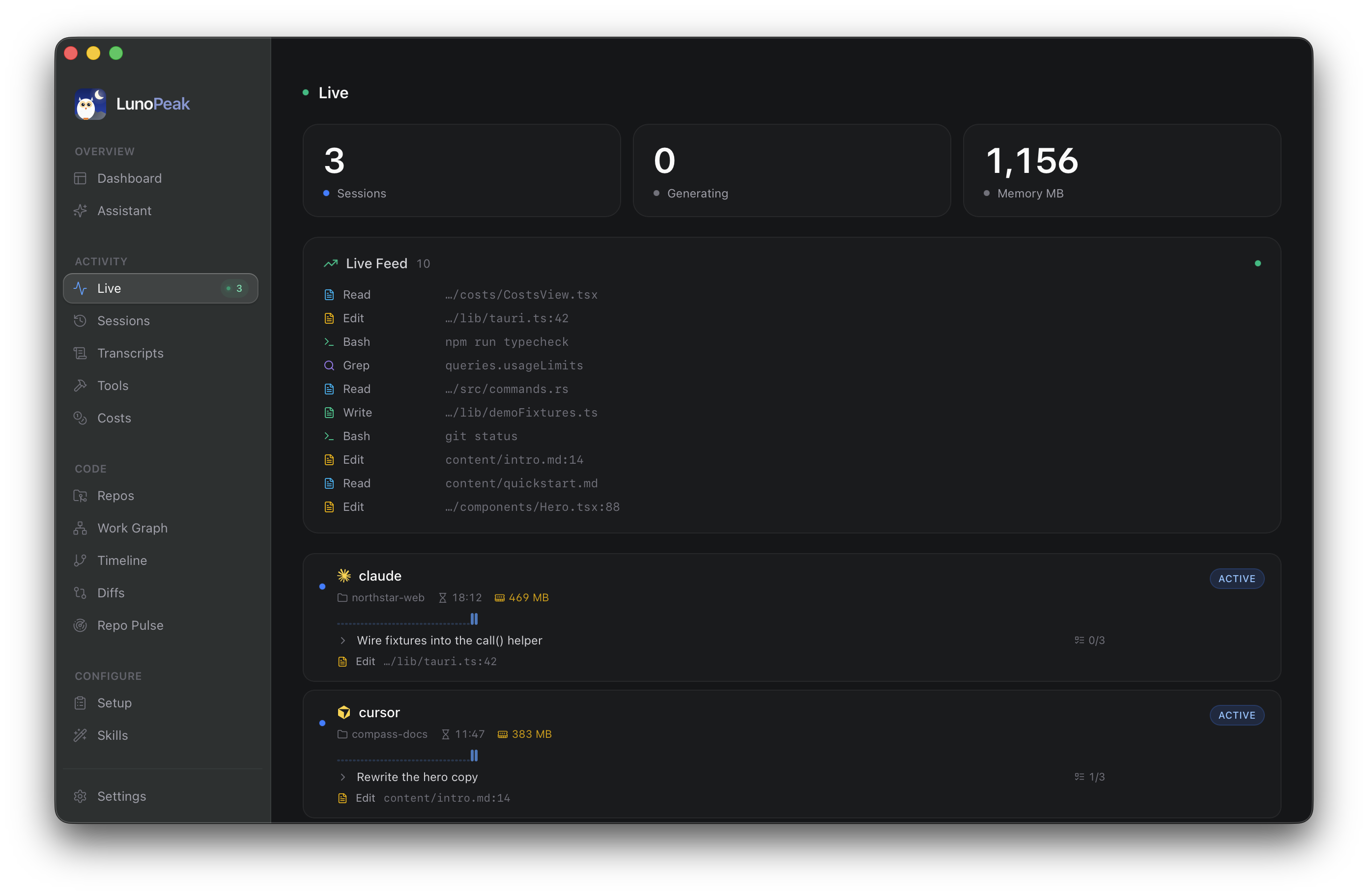Click the Live page heading
The height and width of the screenshot is (896, 1368).
point(333,92)
